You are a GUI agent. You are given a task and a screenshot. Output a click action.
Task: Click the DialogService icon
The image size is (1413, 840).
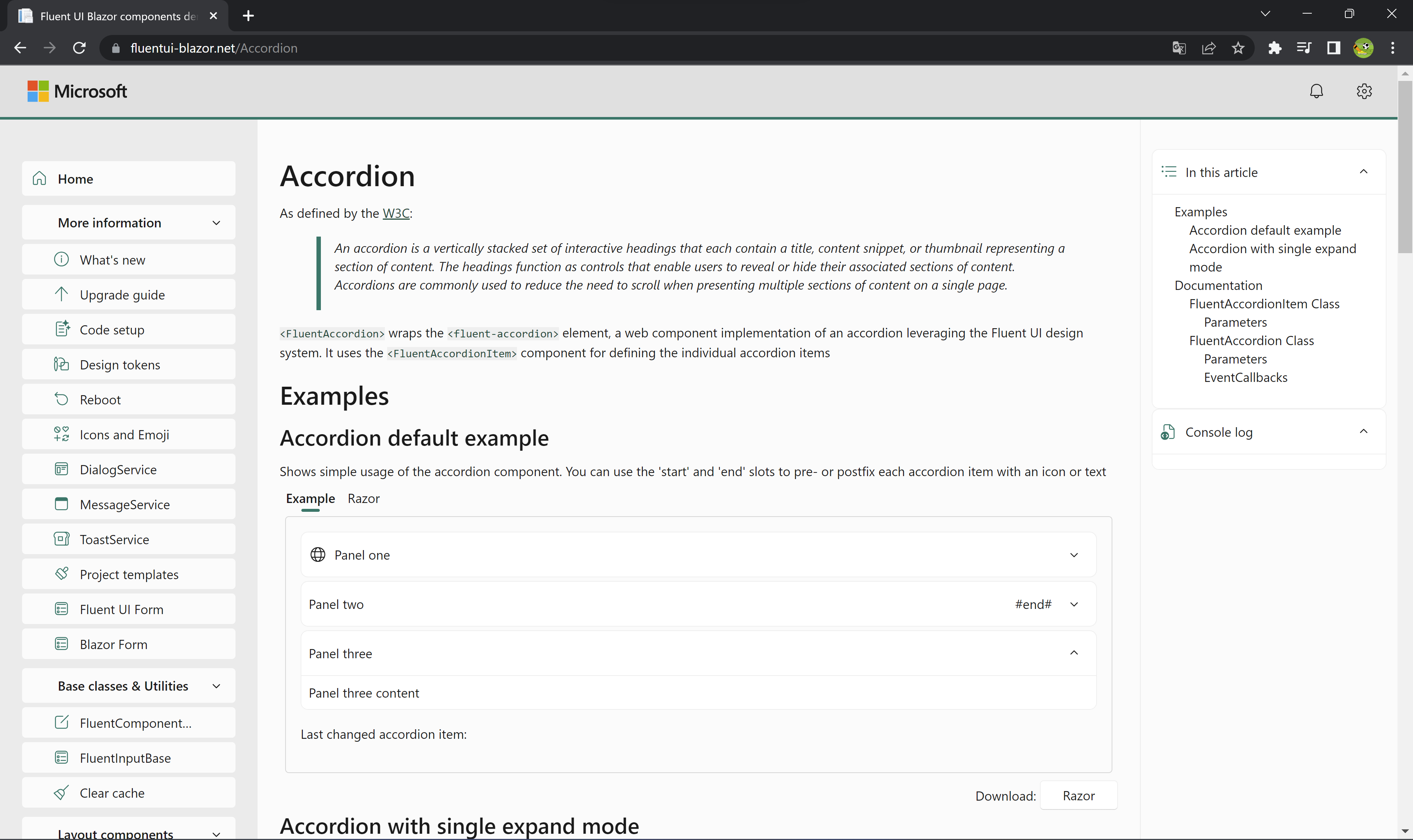tap(61, 469)
